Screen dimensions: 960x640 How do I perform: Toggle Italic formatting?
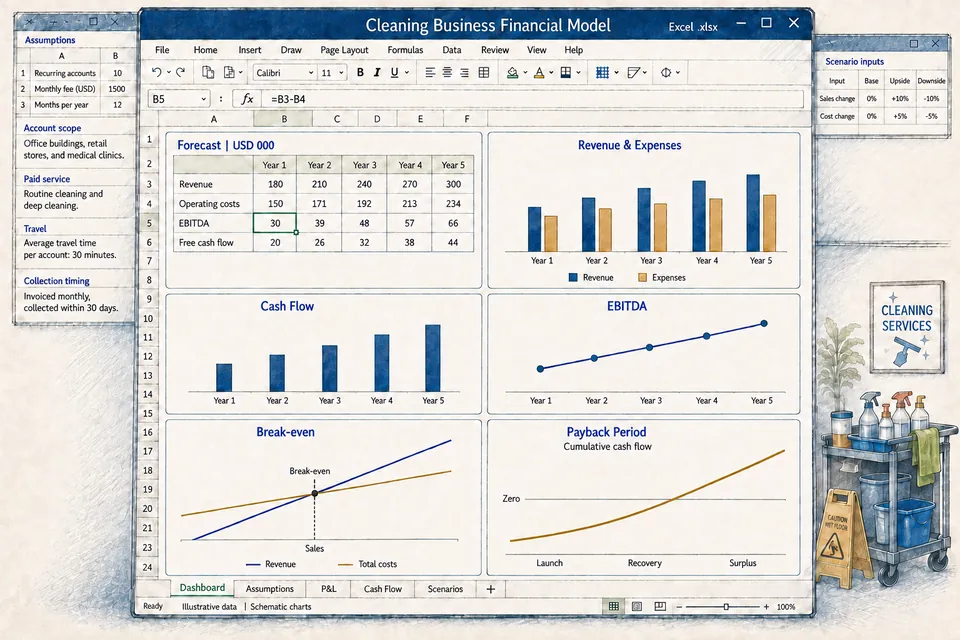coord(377,72)
